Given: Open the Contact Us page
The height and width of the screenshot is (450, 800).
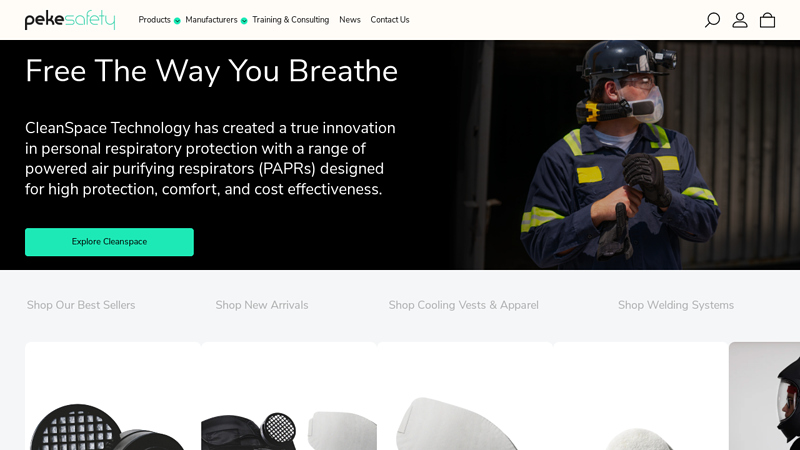Looking at the screenshot, I should [390, 20].
